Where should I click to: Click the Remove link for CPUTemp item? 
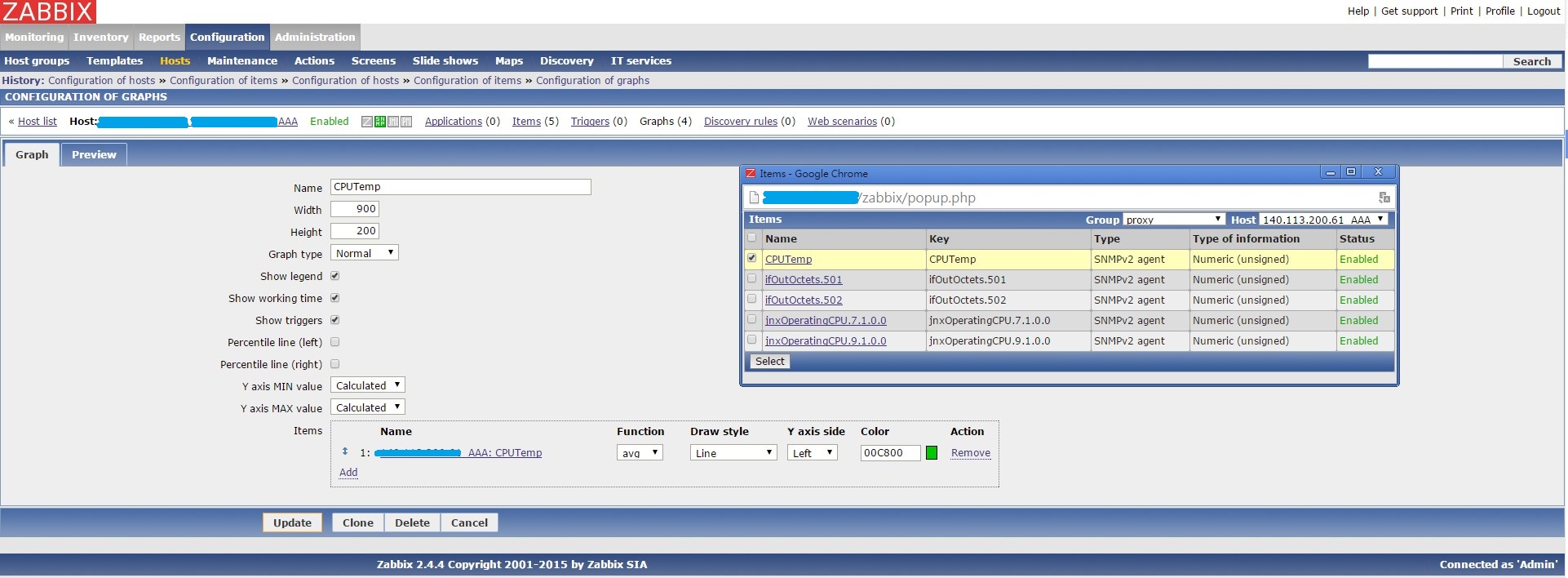(x=971, y=453)
